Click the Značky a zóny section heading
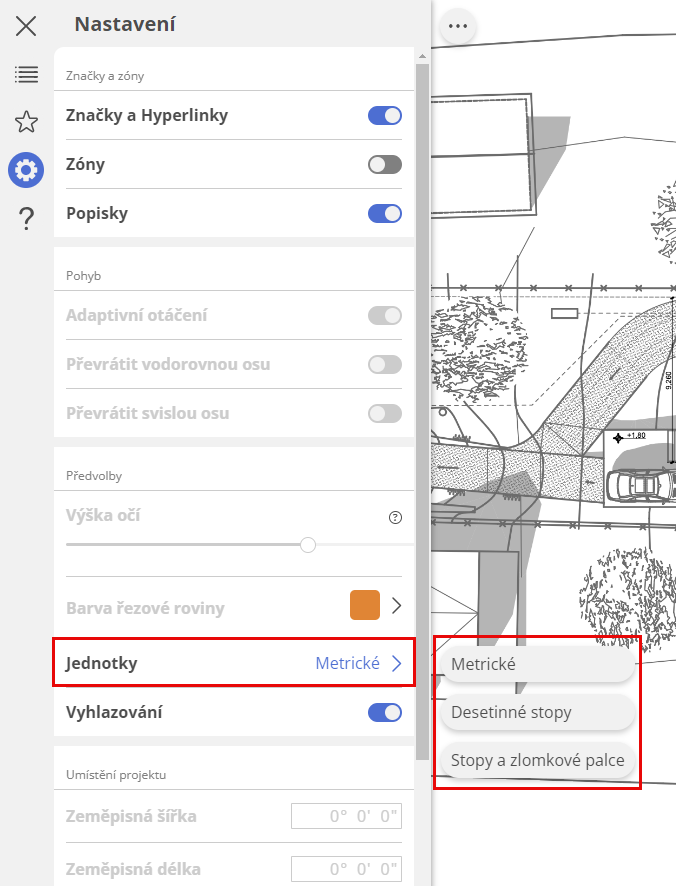The height and width of the screenshot is (886, 676). [x=105, y=76]
